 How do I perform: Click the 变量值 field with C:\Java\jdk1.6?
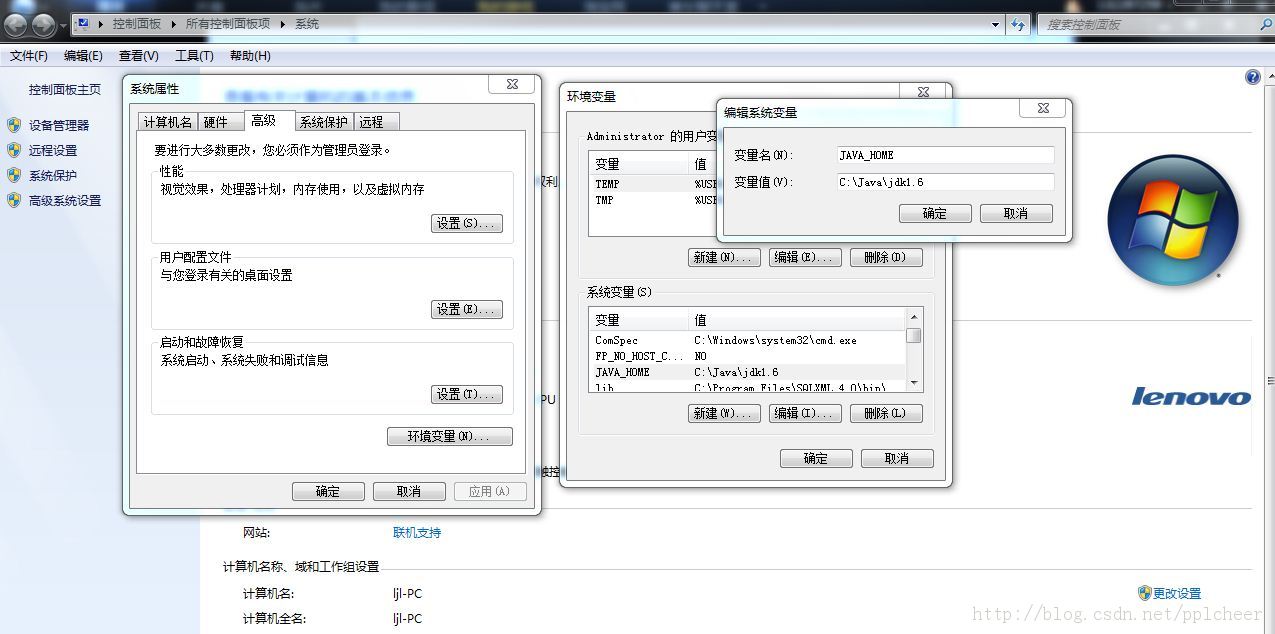tap(946, 182)
